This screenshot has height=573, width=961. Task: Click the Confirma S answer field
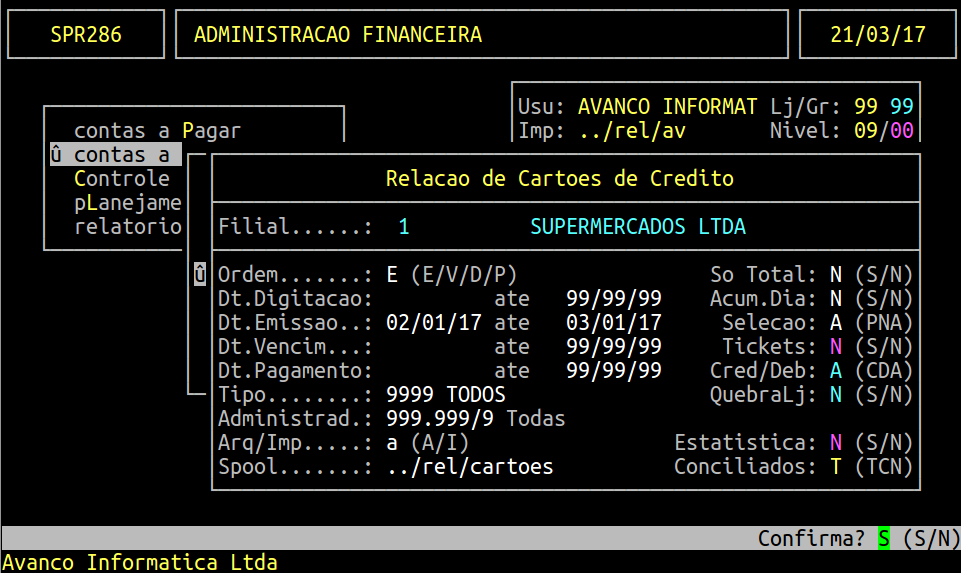coord(883,538)
